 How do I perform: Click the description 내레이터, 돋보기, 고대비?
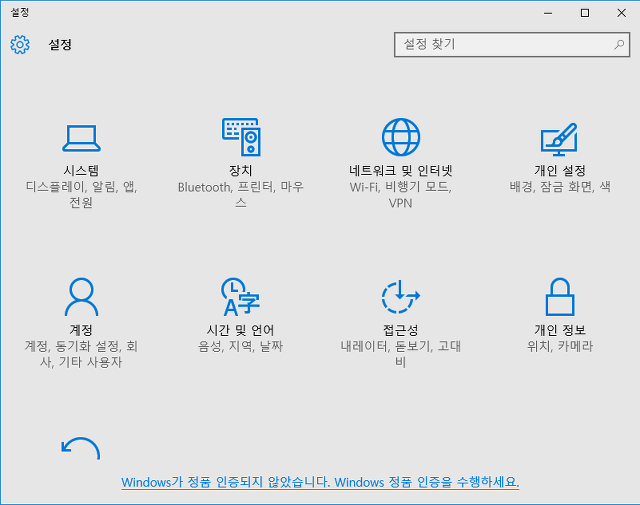(x=400, y=354)
